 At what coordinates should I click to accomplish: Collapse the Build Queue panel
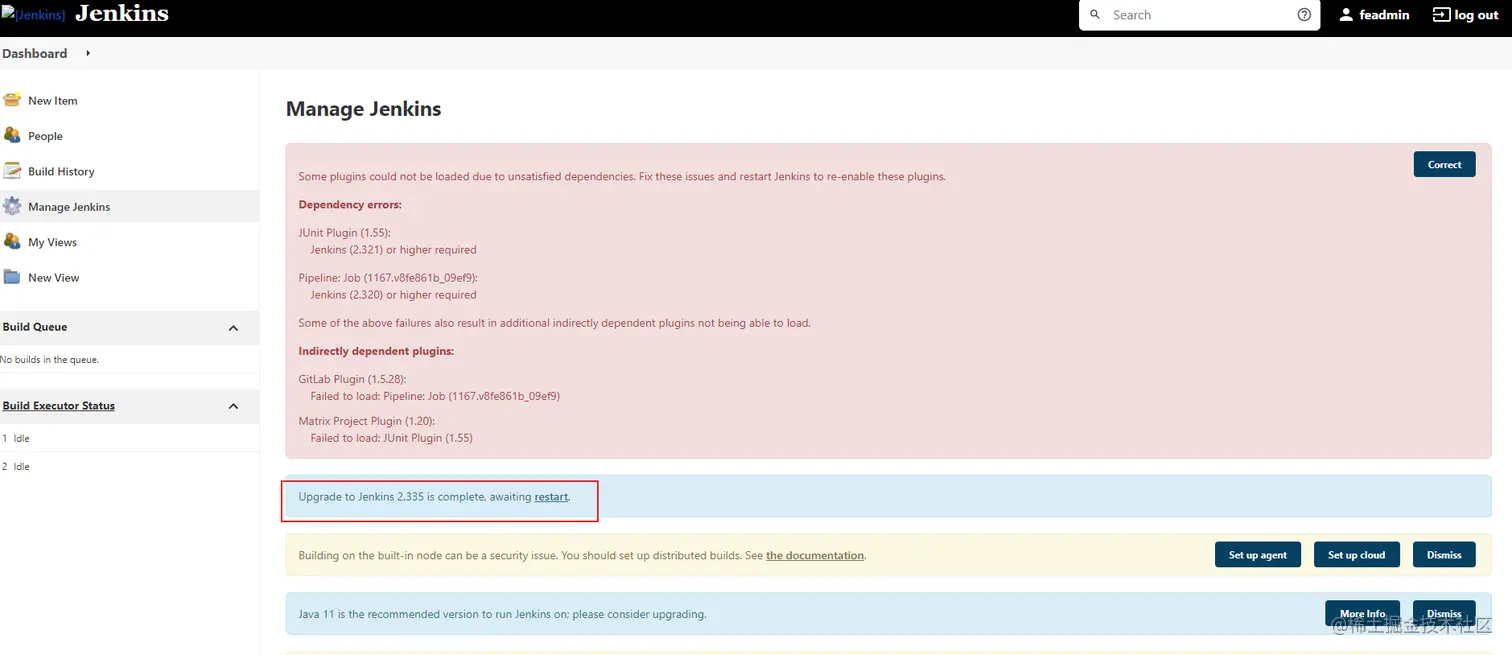(x=233, y=328)
